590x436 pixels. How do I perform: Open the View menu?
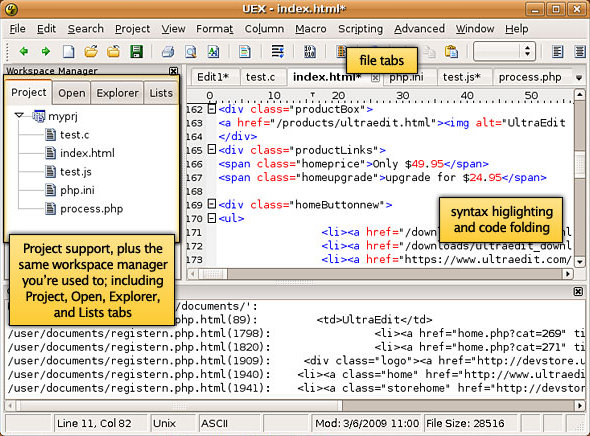click(x=173, y=29)
